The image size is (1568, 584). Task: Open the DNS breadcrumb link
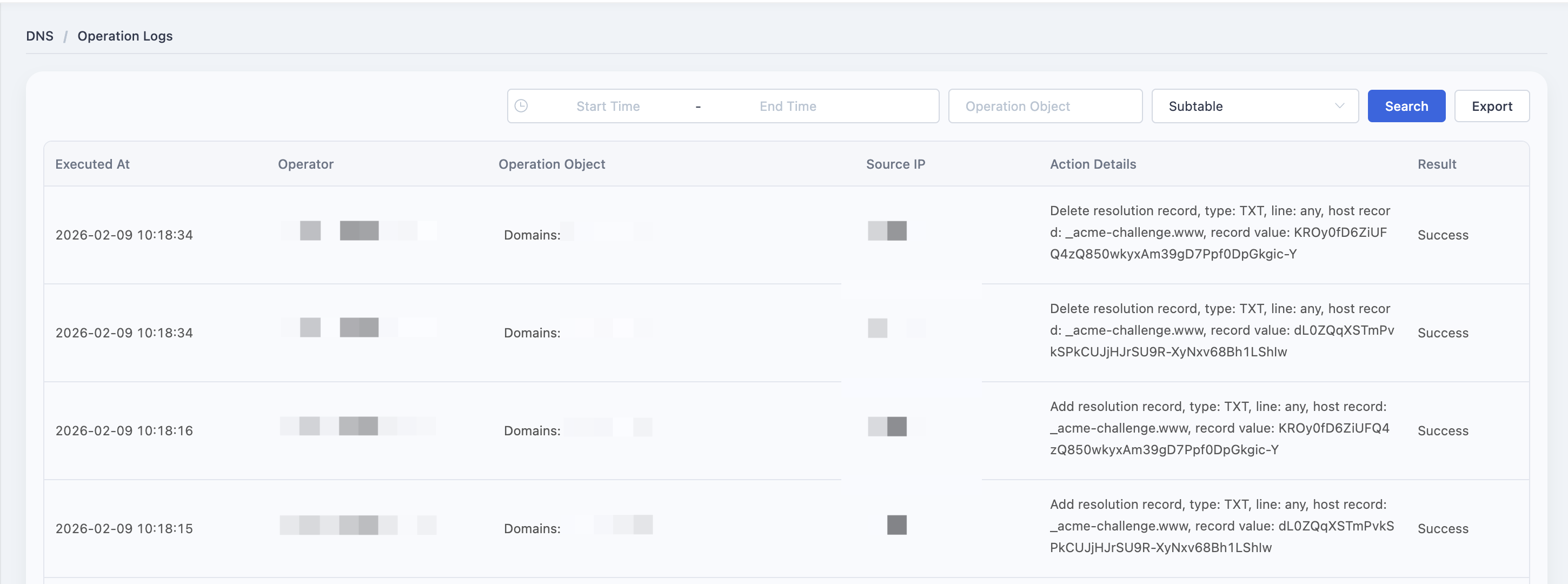[39, 36]
